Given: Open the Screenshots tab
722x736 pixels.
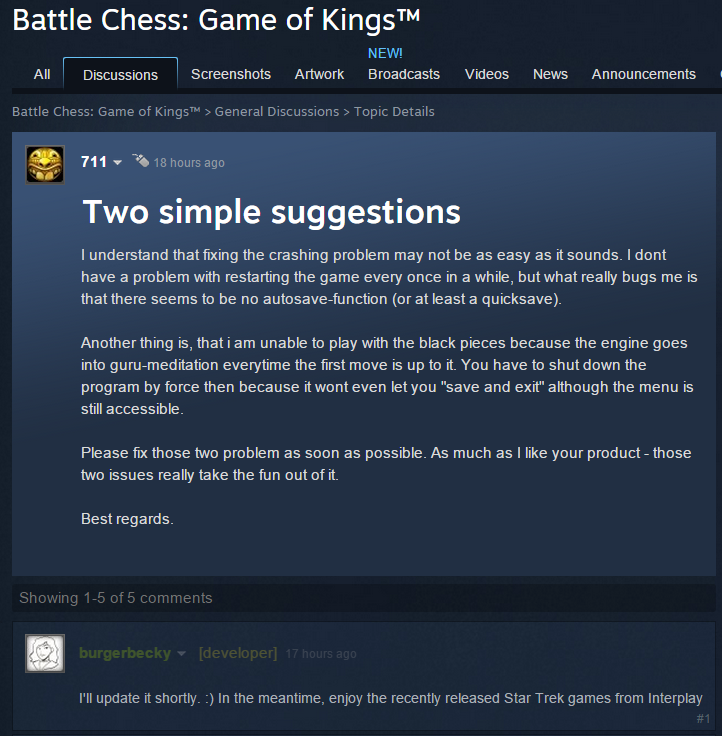Looking at the screenshot, I should tap(231, 74).
